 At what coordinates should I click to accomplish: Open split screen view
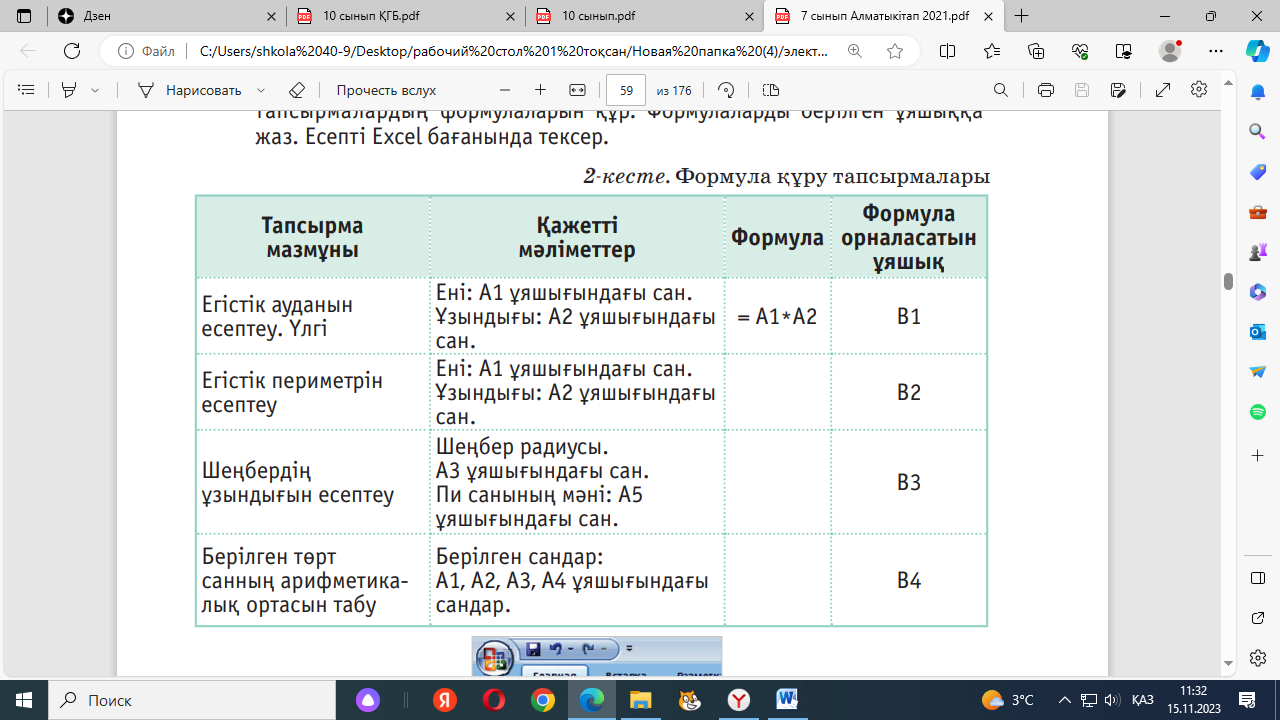[x=947, y=51]
